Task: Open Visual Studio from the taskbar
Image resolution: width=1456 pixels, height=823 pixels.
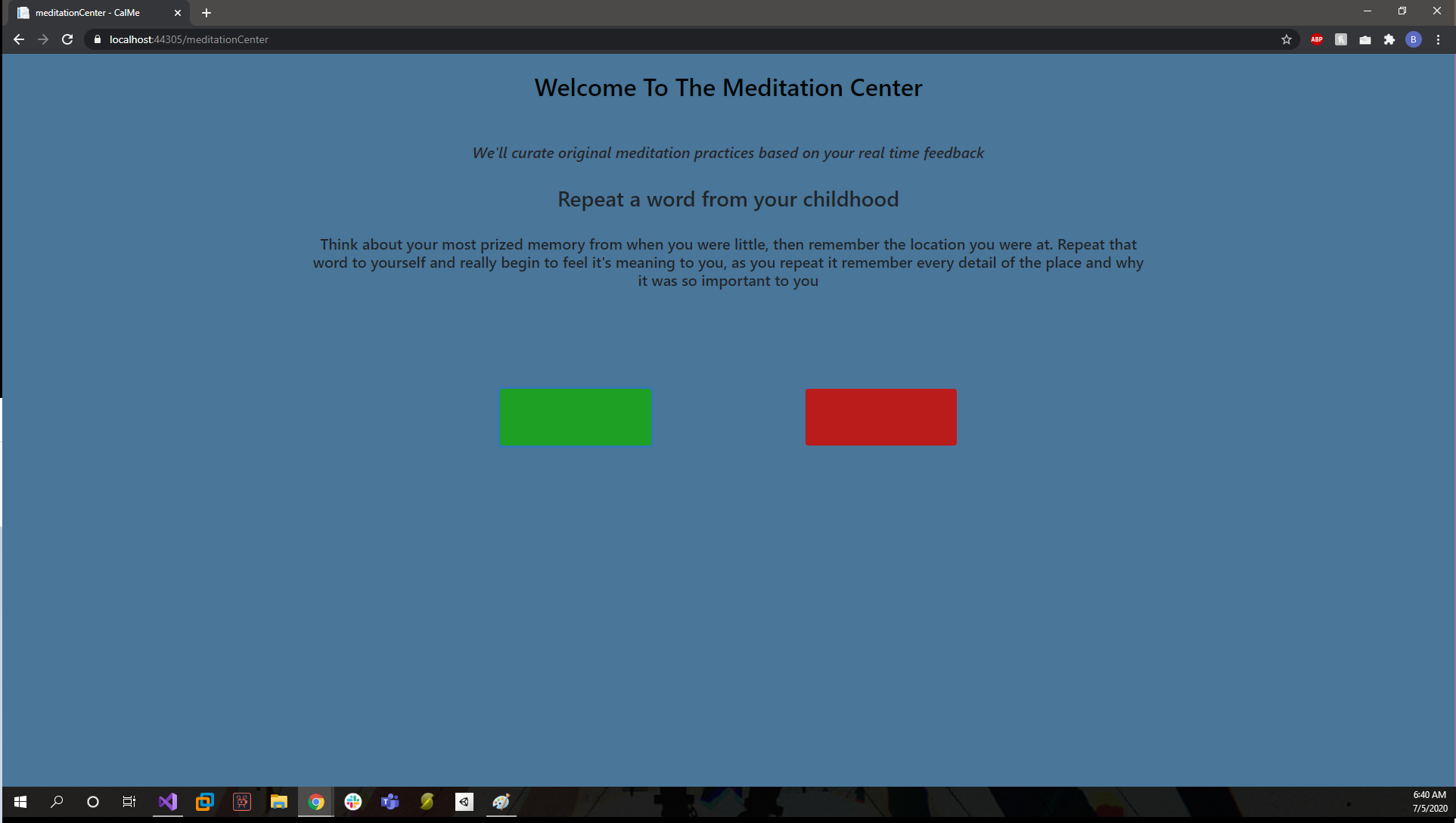Action: pyautogui.click(x=168, y=802)
